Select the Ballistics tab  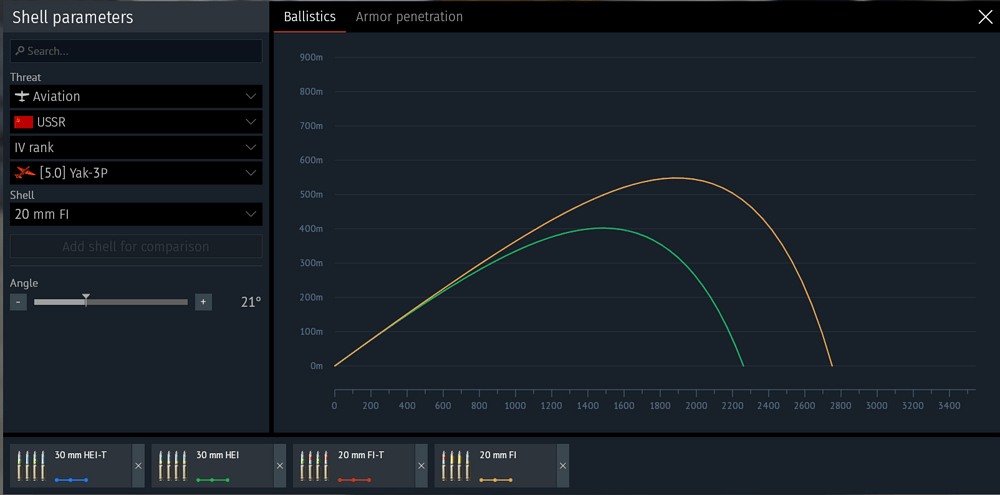309,17
